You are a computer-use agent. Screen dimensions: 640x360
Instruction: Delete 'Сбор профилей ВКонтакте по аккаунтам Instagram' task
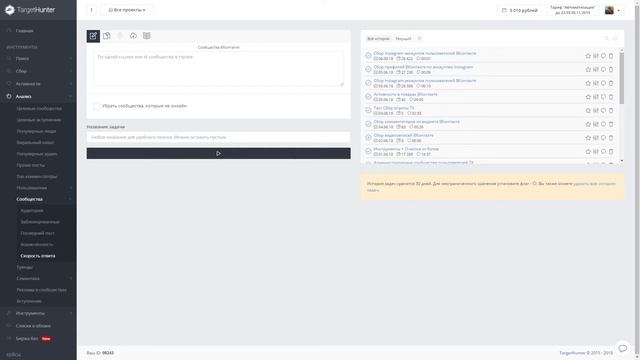(x=611, y=69)
